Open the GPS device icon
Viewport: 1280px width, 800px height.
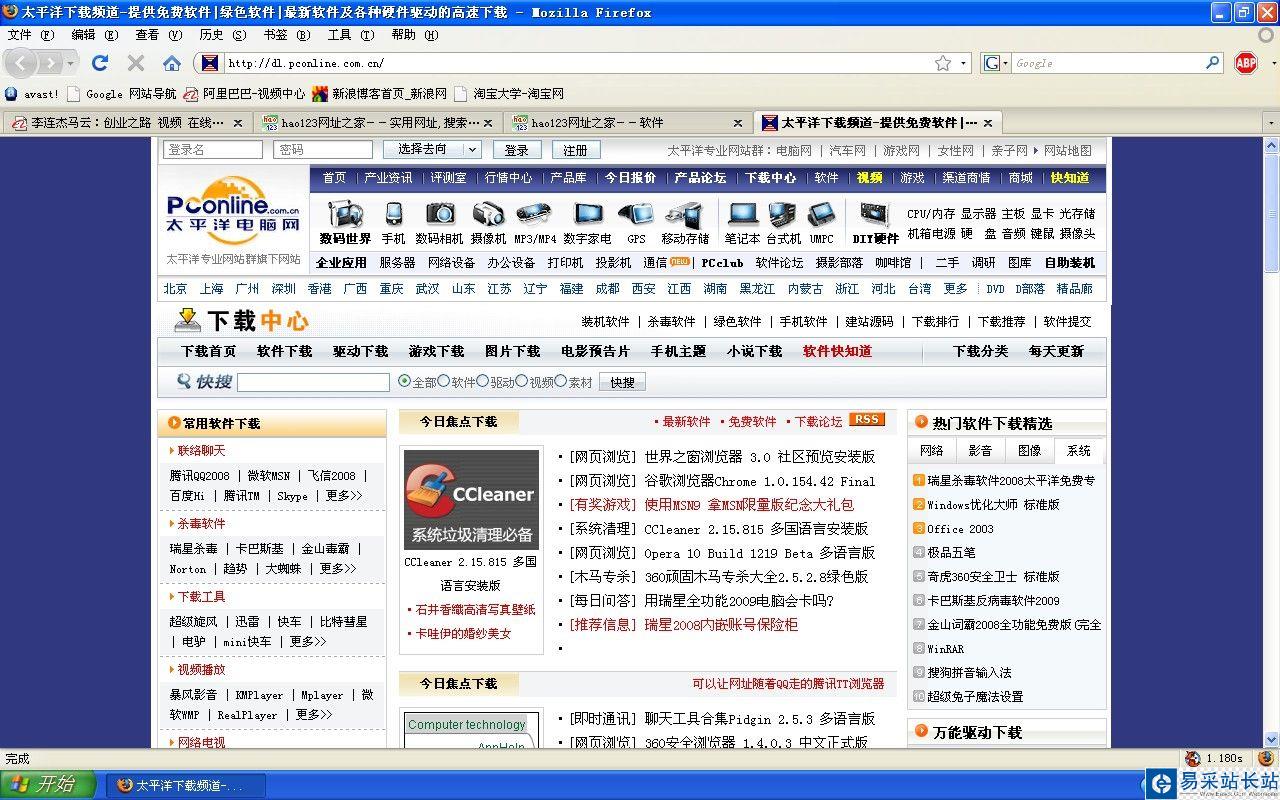click(636, 214)
